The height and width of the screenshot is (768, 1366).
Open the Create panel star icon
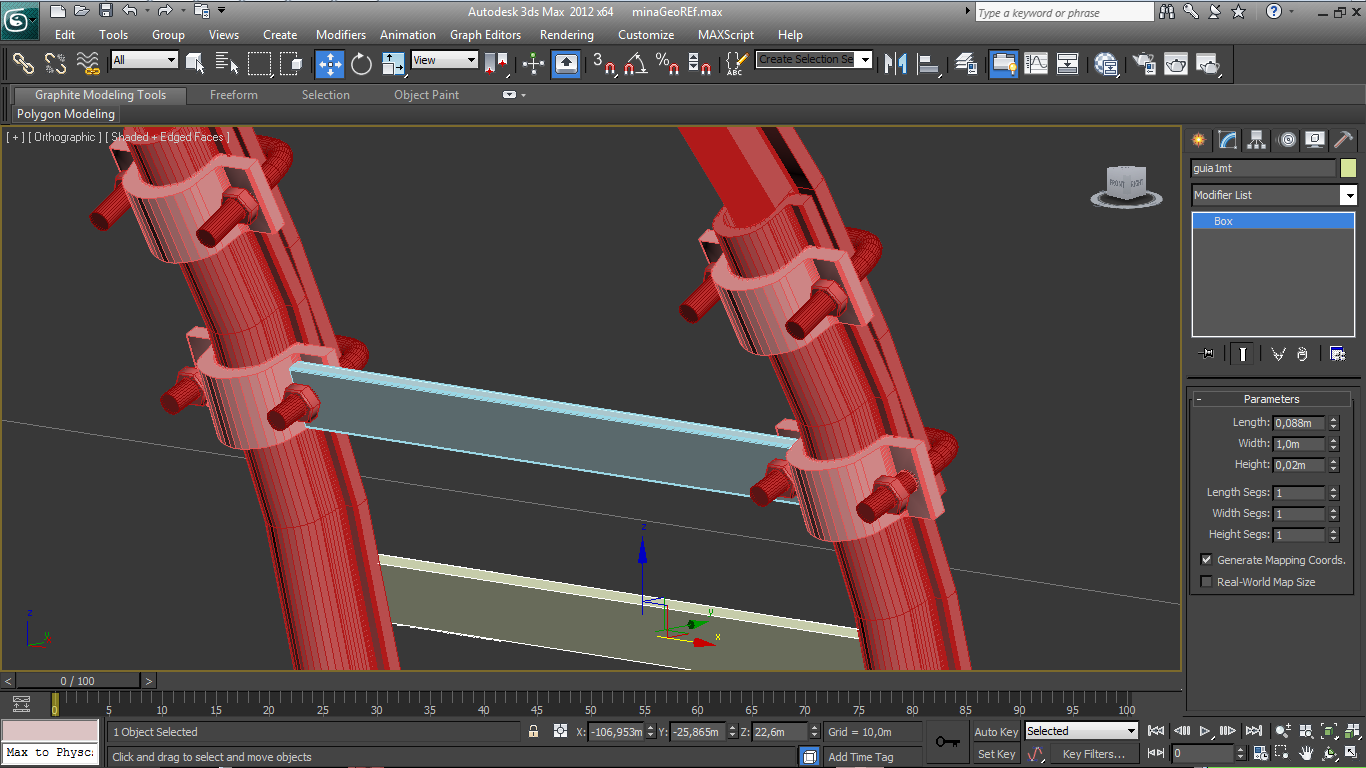click(1198, 140)
